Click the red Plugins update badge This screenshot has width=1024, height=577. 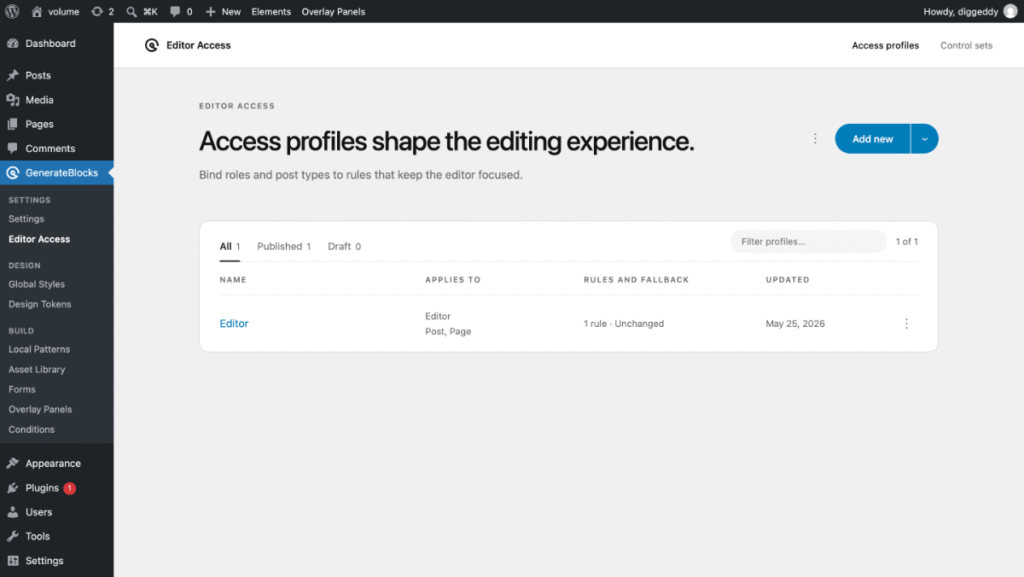69,488
